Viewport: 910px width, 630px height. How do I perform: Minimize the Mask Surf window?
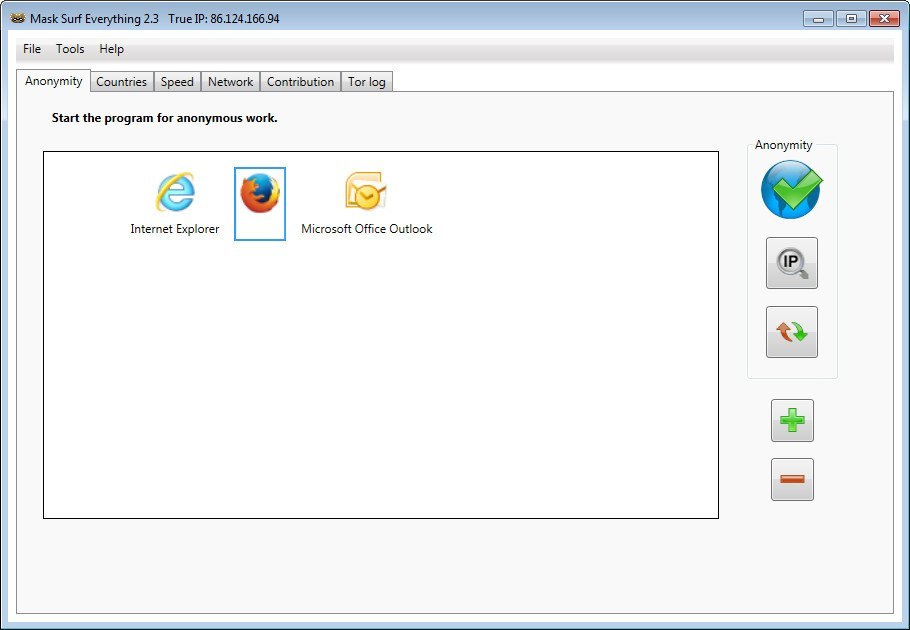click(818, 19)
